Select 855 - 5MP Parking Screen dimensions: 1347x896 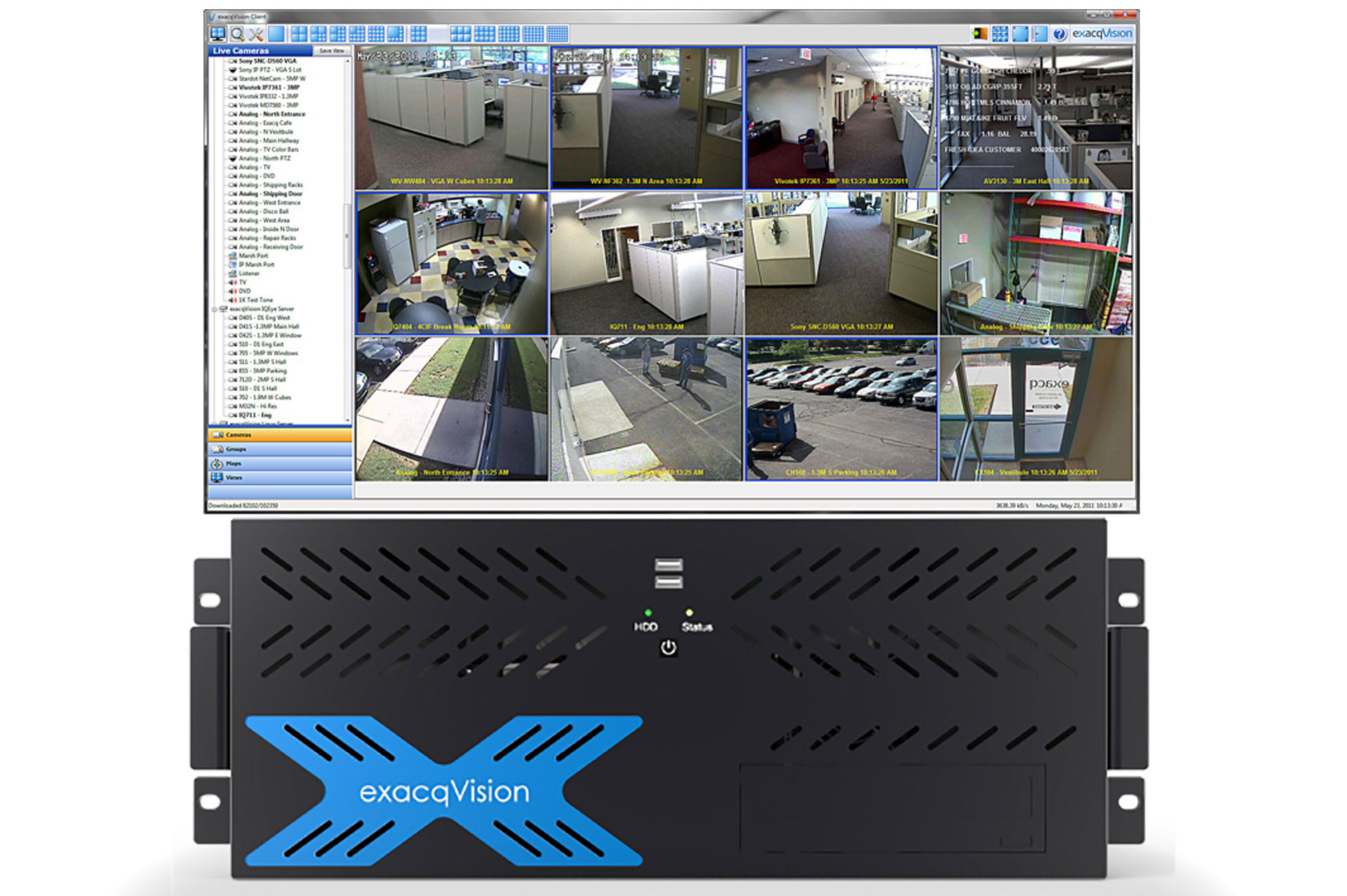tap(262, 370)
